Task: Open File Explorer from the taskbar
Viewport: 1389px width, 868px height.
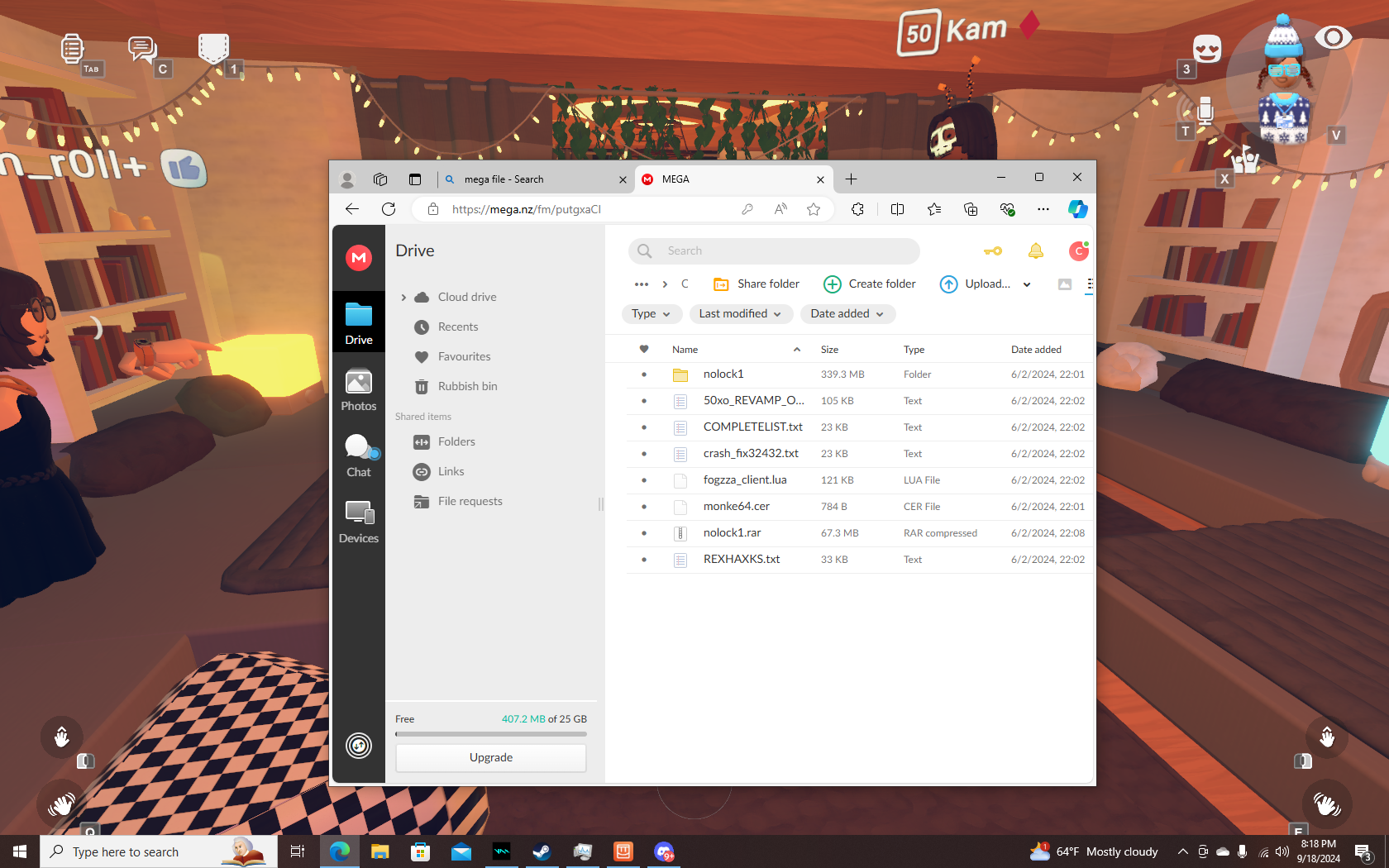Action: [379, 851]
